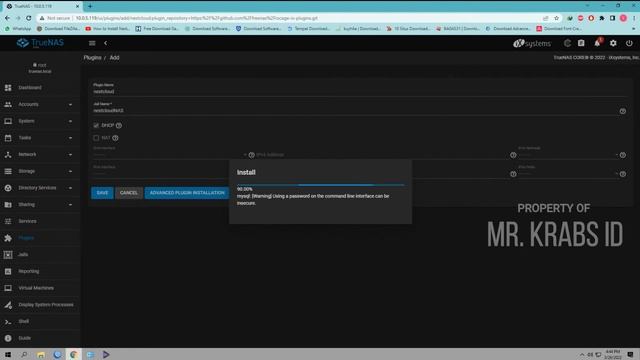Open Shell in the sidebar
640x360 pixels.
point(40,321)
